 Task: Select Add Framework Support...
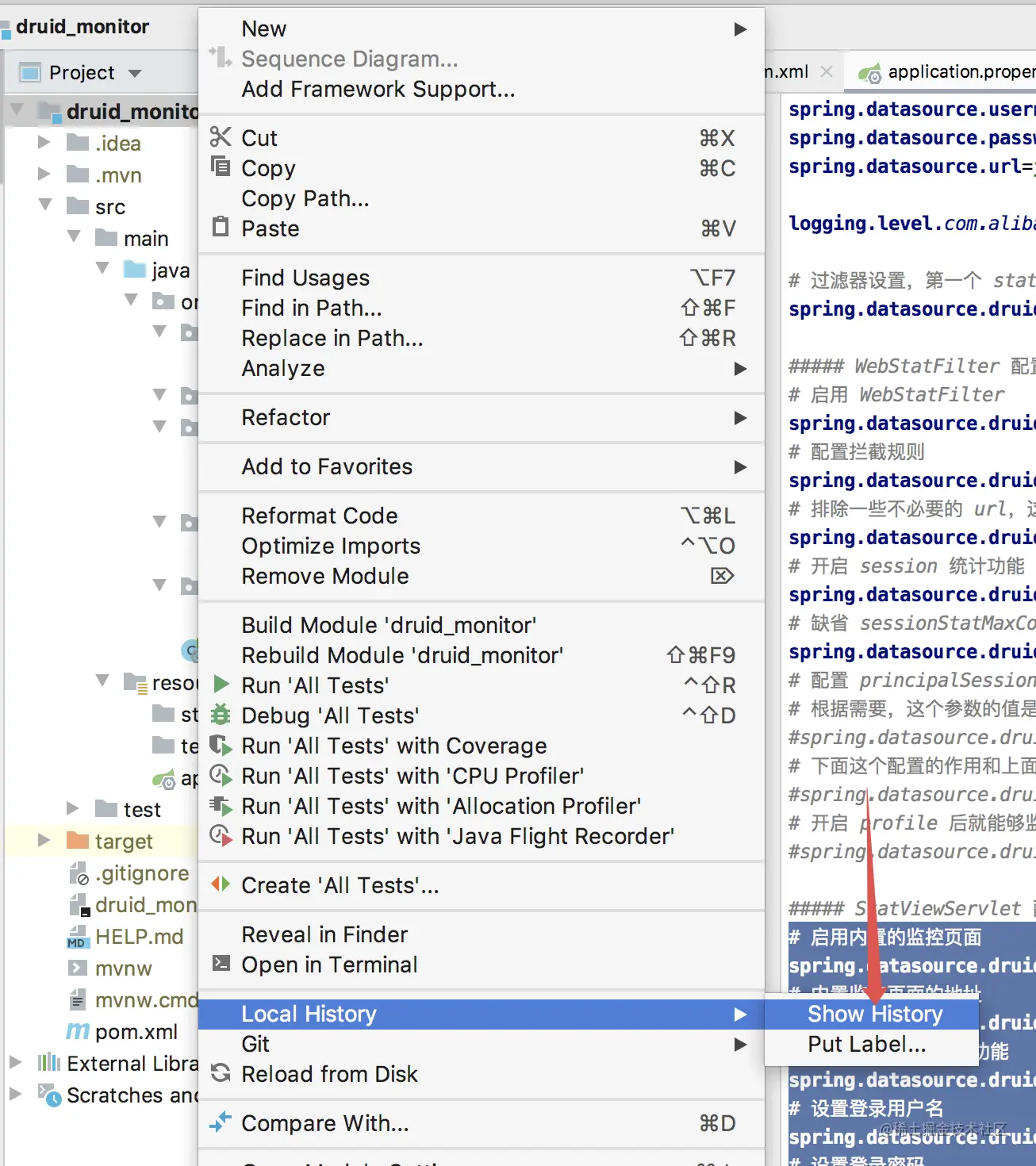tap(482, 89)
